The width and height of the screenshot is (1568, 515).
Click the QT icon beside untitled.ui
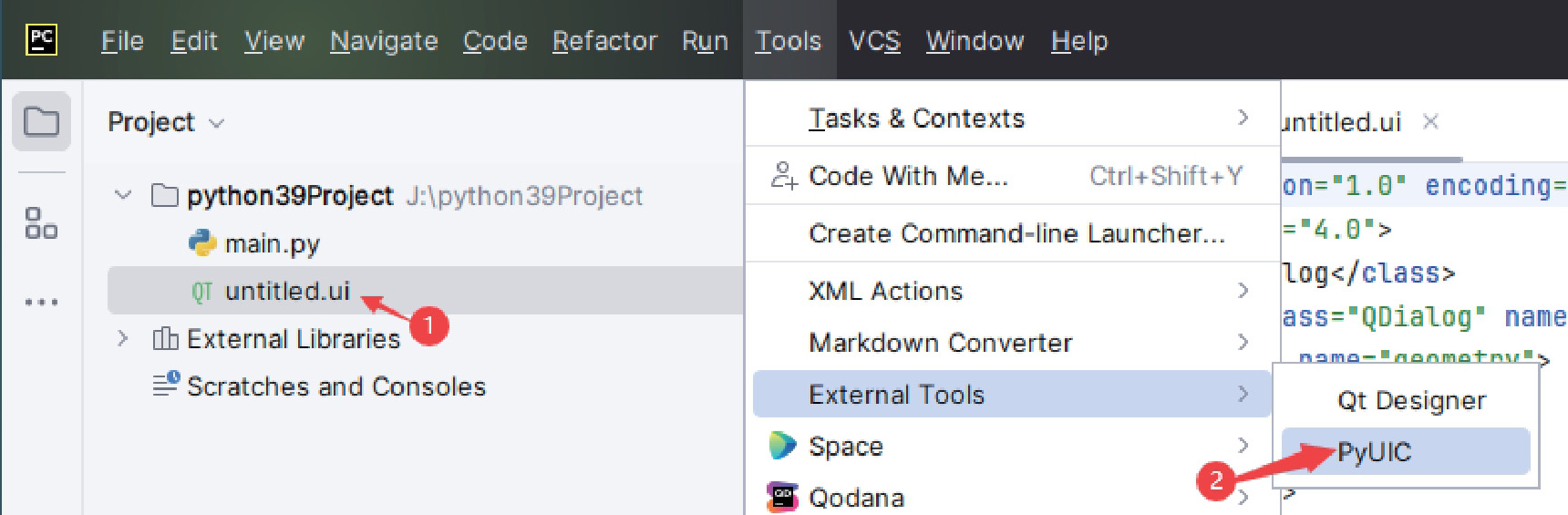[x=201, y=292]
